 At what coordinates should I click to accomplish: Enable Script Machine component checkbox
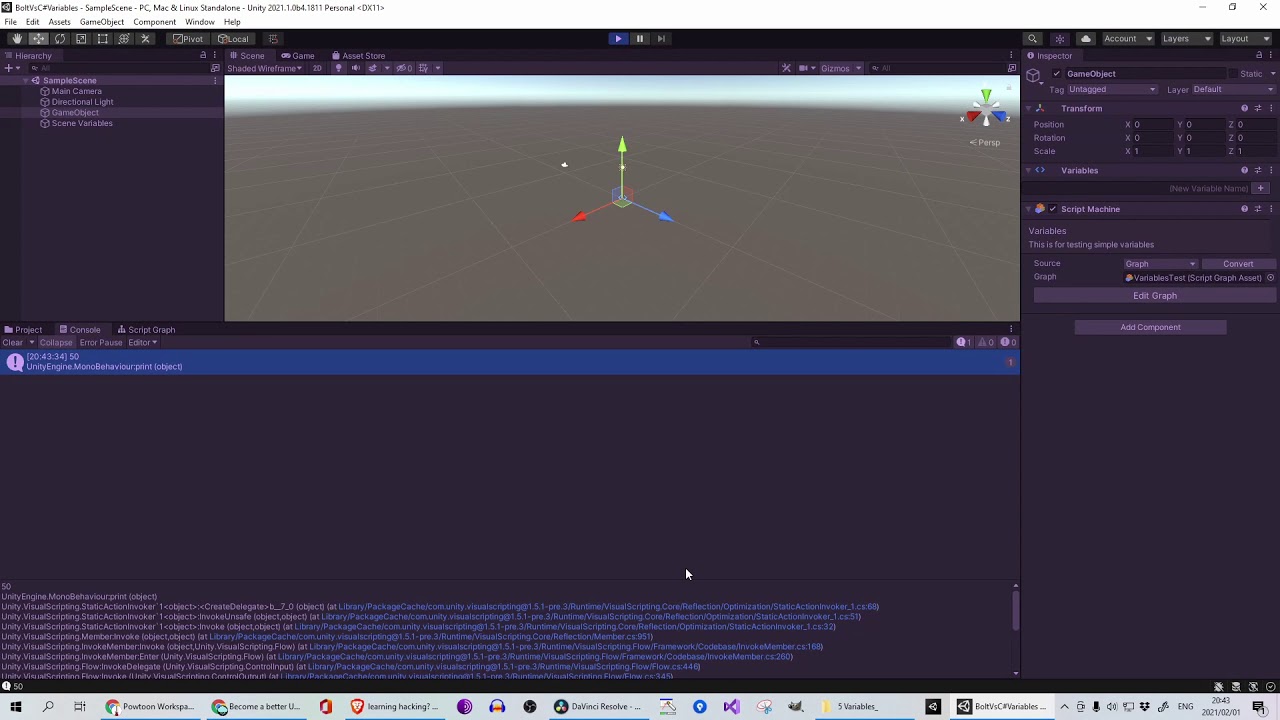(1052, 209)
